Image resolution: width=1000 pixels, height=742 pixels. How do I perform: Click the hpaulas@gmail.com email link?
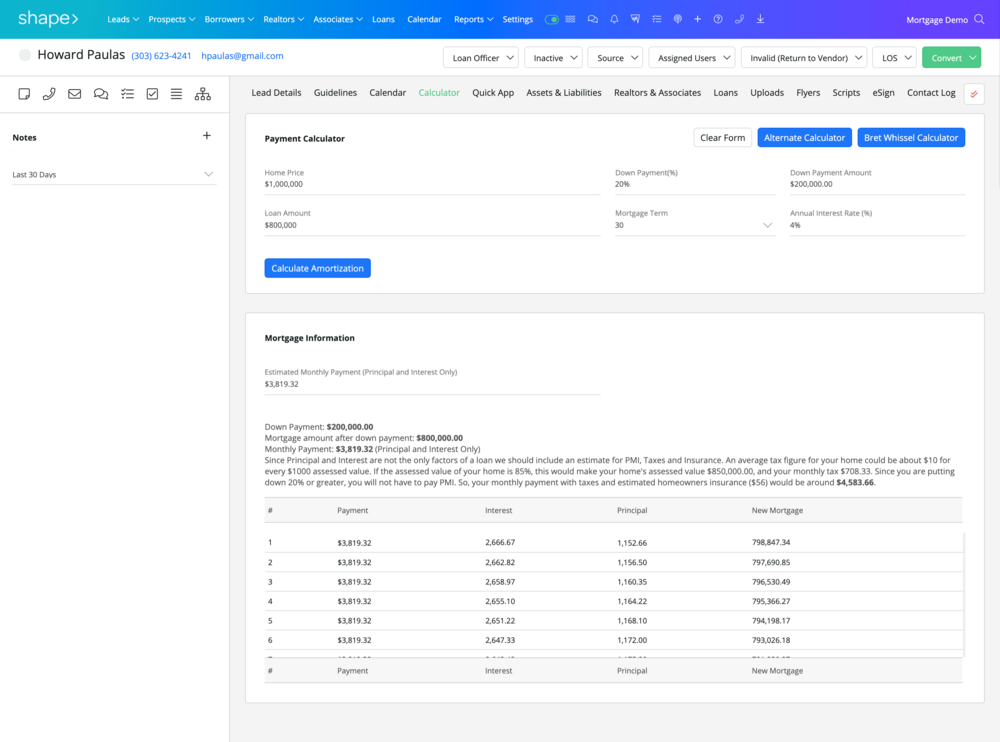click(242, 56)
